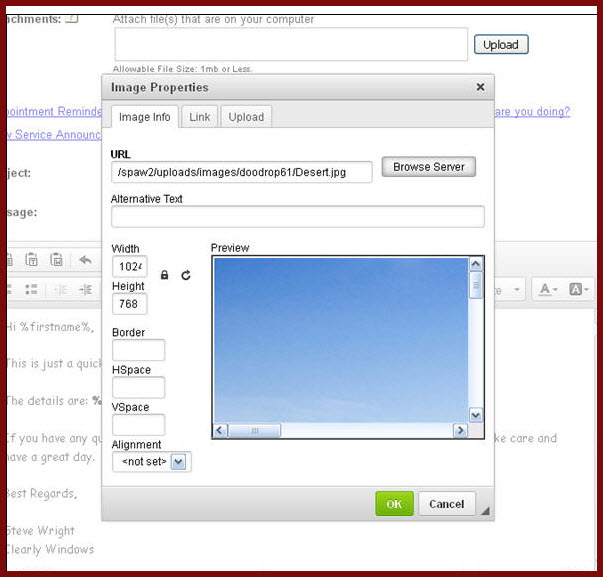
Task: Click the HSpace input field
Action: click(x=138, y=387)
